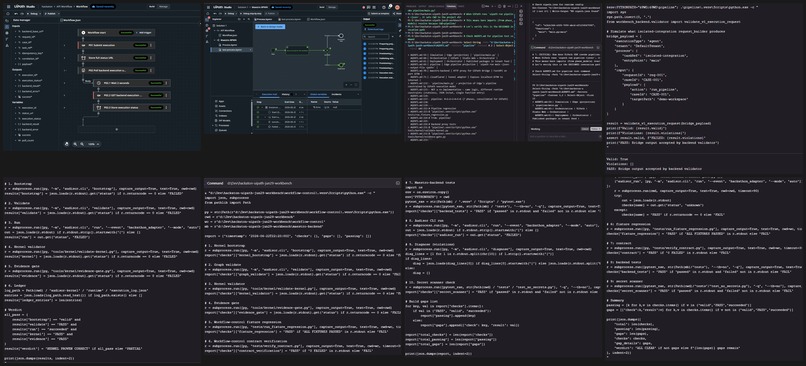The height and width of the screenshot is (366, 806).
Task: Click the user avatar in Maestro Studio window
Action: point(397,7)
